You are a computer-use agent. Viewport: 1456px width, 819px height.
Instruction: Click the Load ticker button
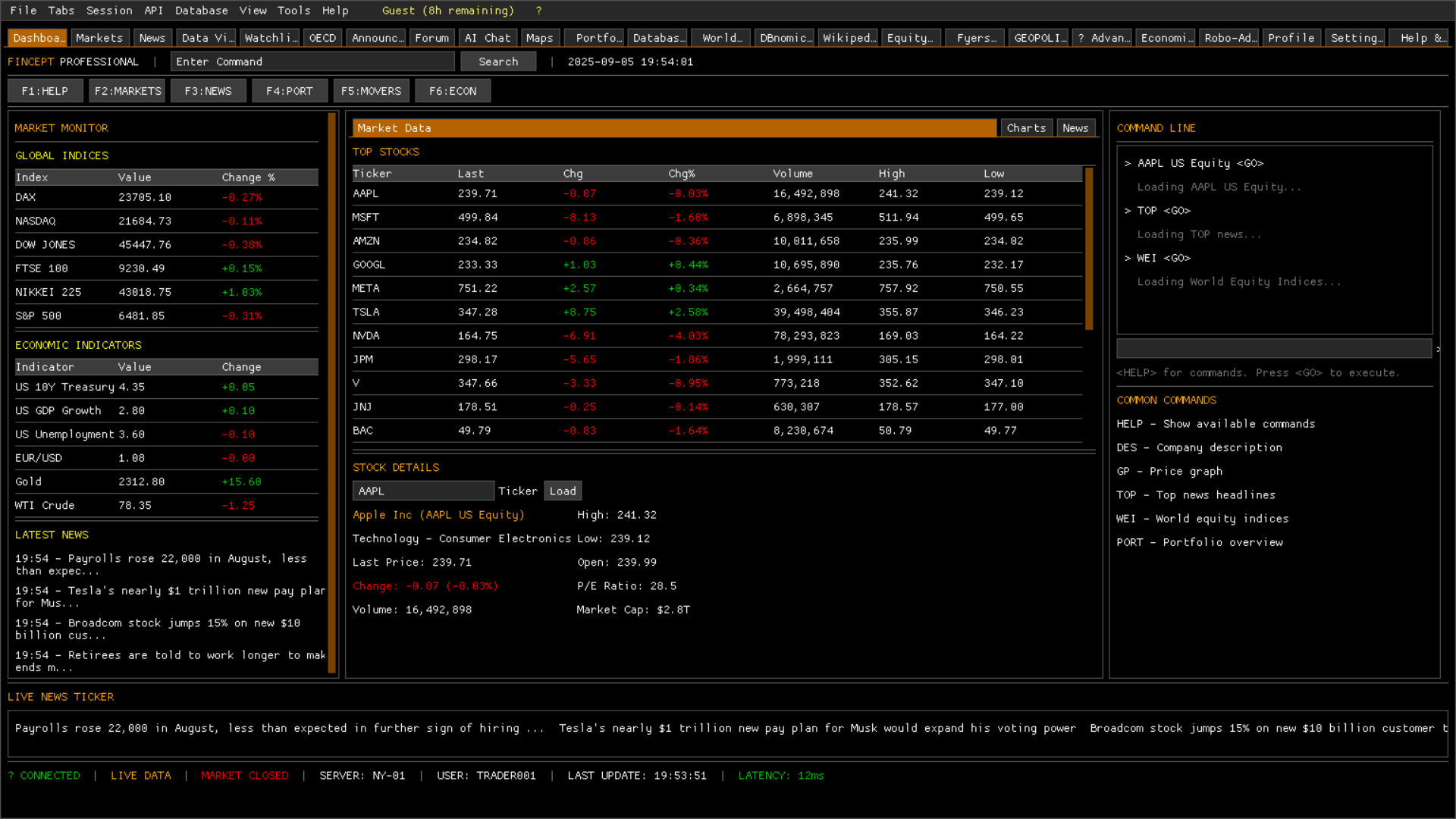[x=563, y=491]
